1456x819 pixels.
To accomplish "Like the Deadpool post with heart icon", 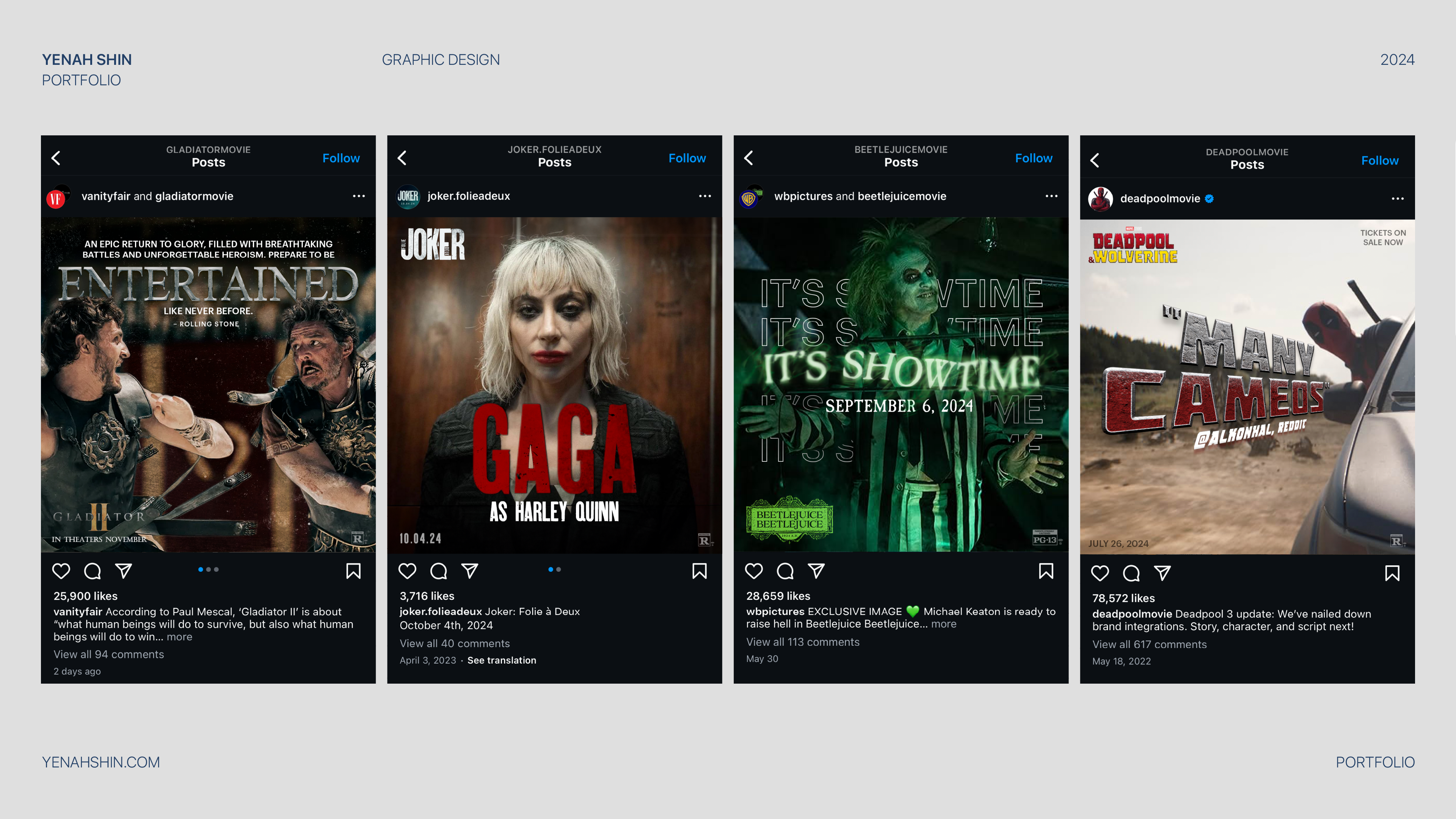I will coord(1100,573).
